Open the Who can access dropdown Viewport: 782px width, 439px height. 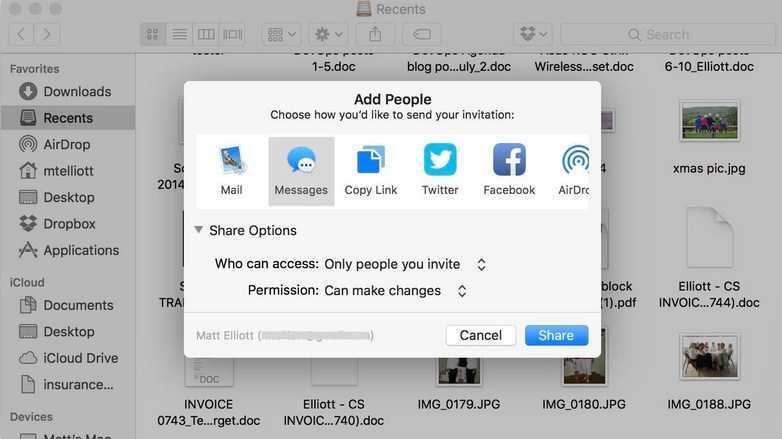pyautogui.click(x=405, y=264)
